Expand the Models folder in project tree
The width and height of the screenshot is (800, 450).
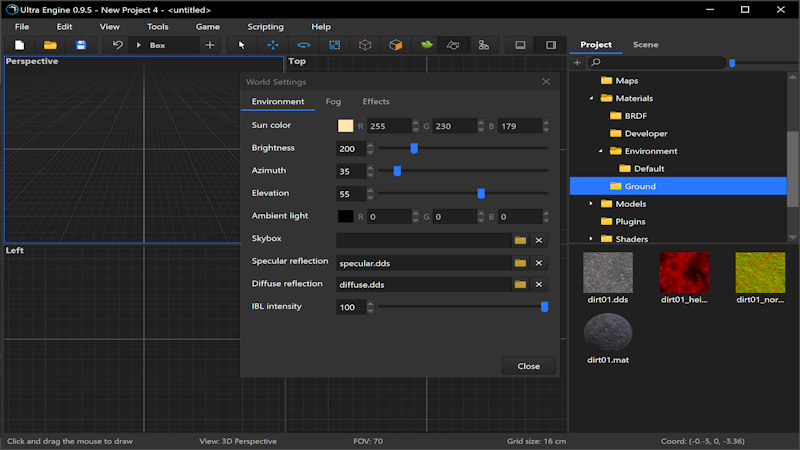click(x=591, y=204)
